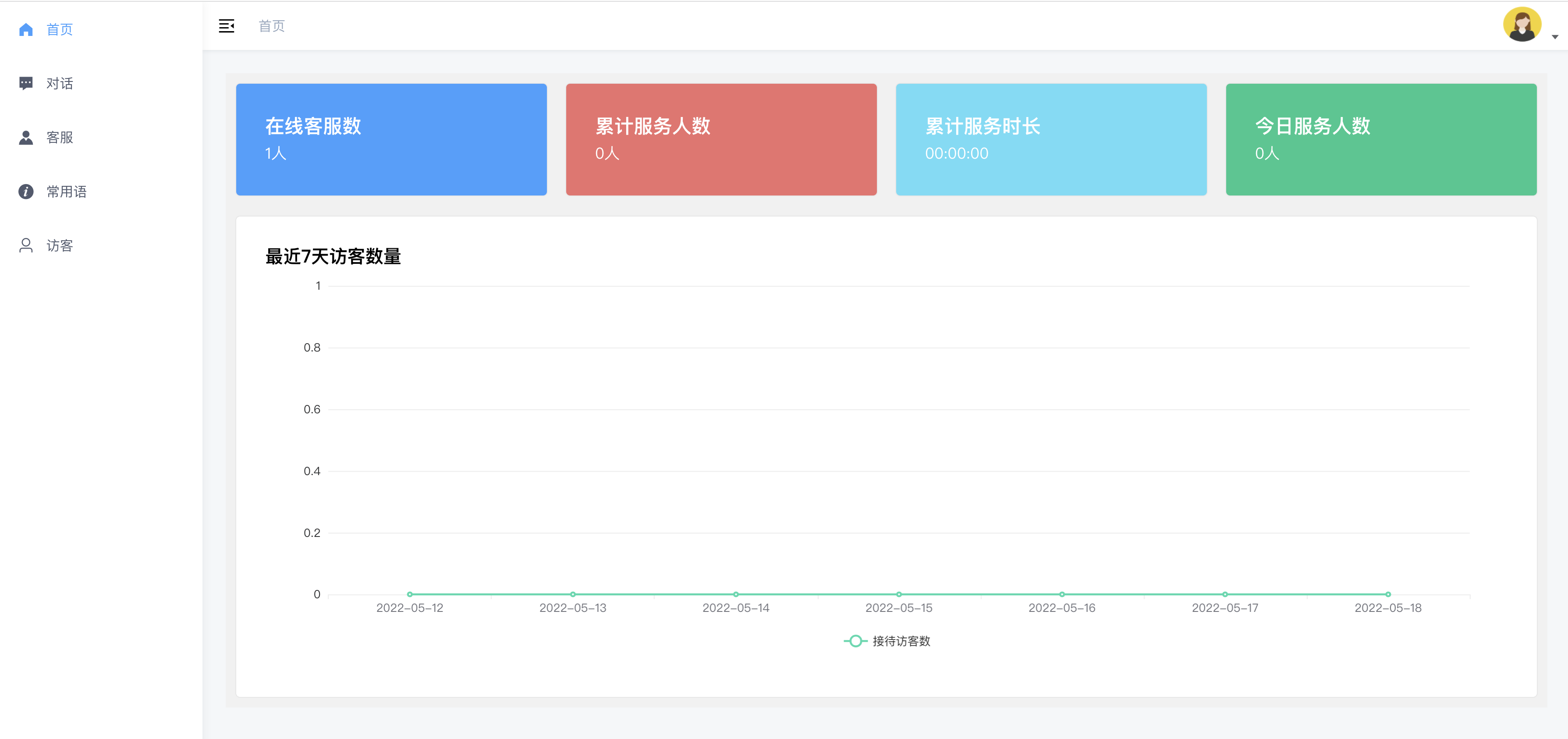Screen dimensions: 1568x739
Task: Click the chat bubble icon for 对话
Action: [x=25, y=83]
